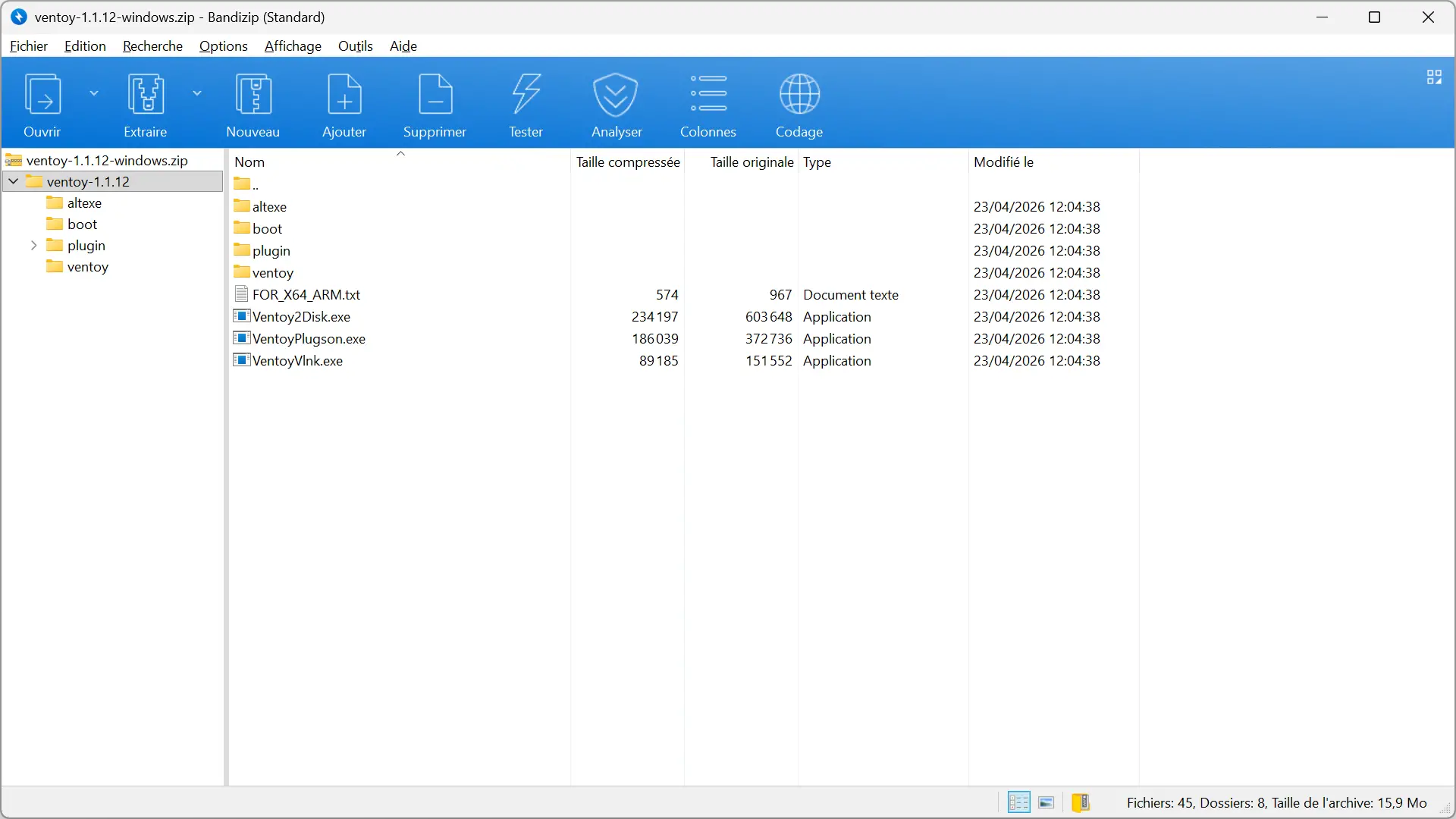This screenshot has height=819, width=1456.
Task: Run the Analyser shield tool
Action: 617,105
